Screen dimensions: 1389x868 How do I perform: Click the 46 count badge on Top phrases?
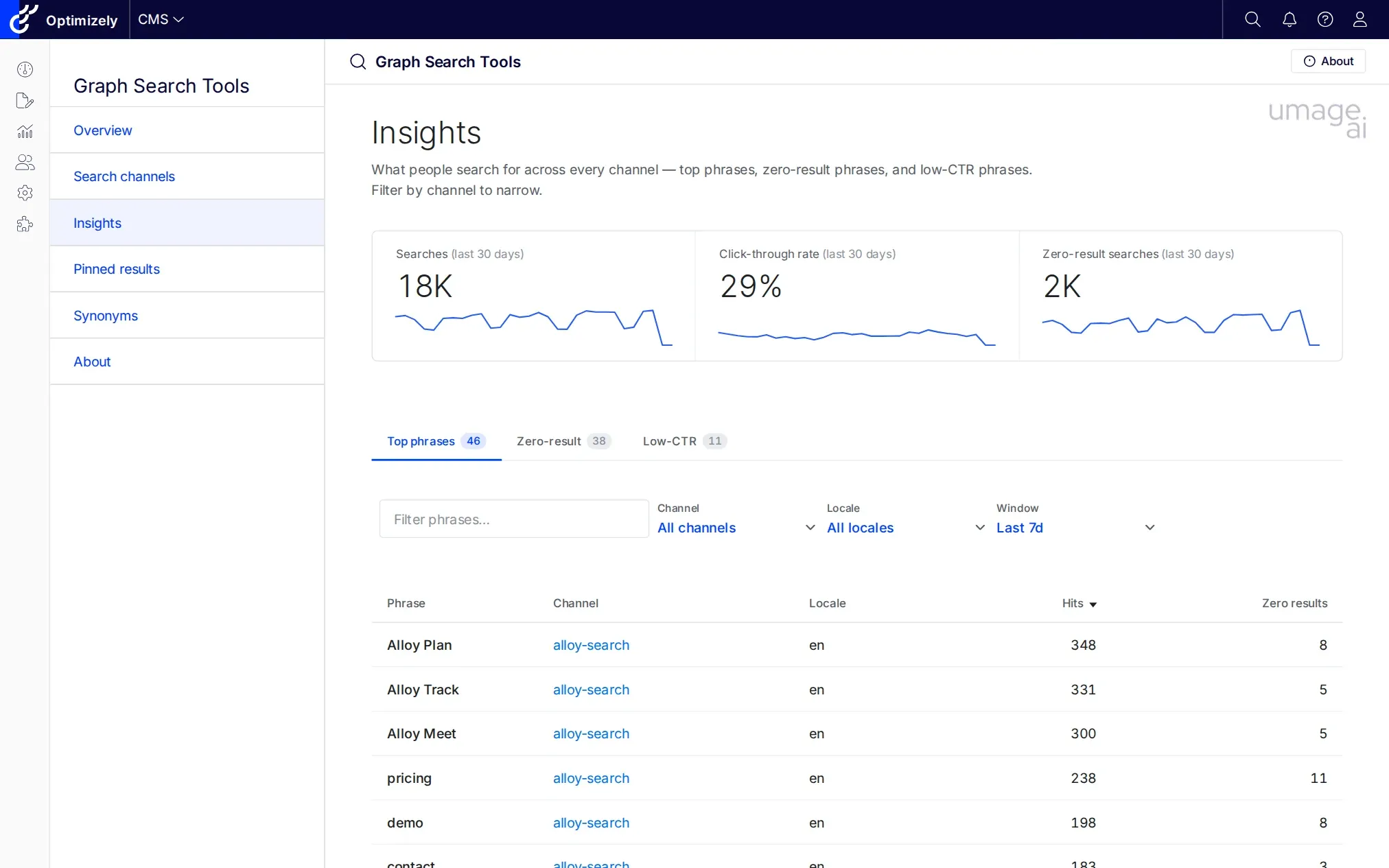(474, 441)
